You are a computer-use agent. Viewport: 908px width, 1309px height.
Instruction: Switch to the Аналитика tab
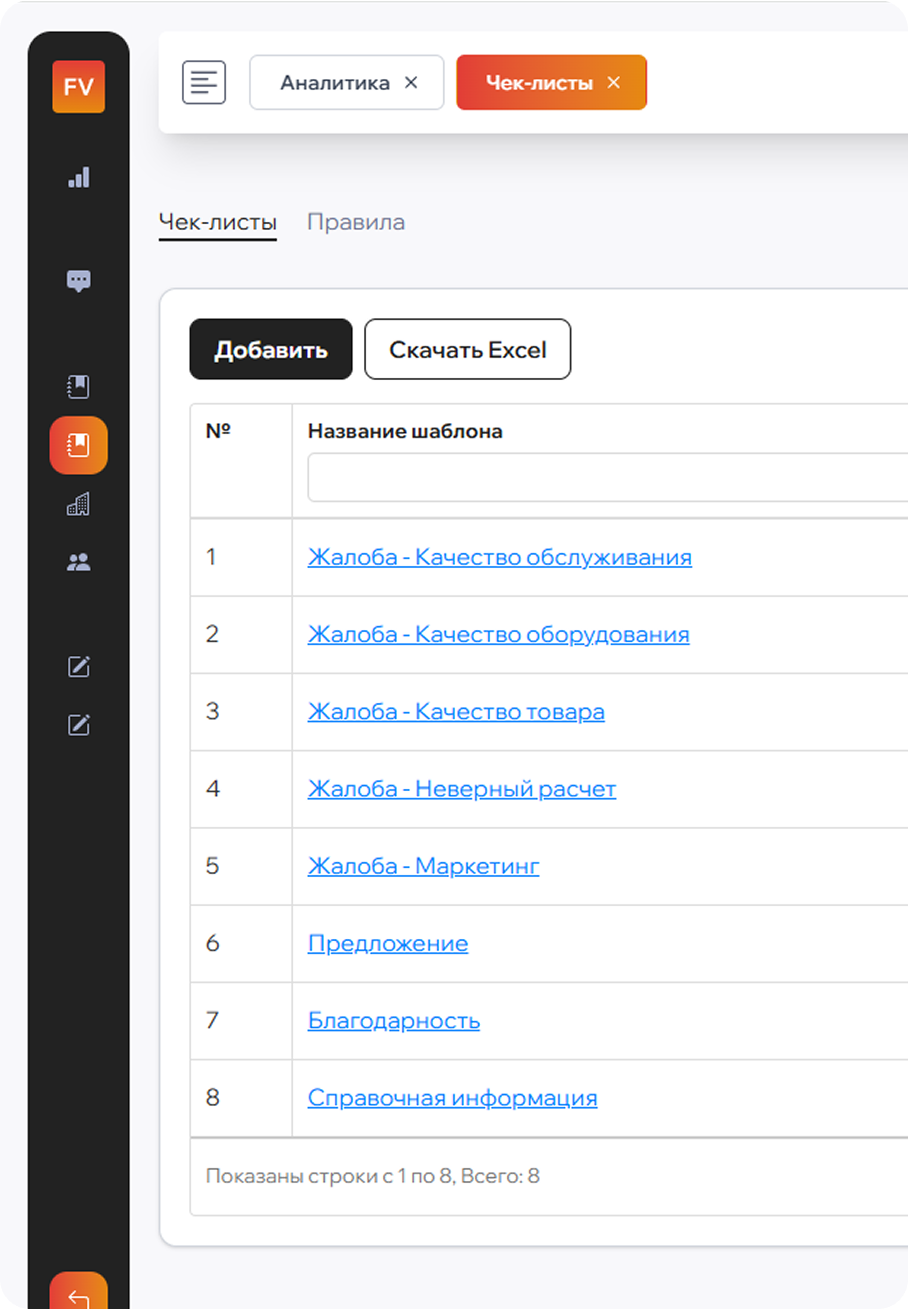[334, 83]
